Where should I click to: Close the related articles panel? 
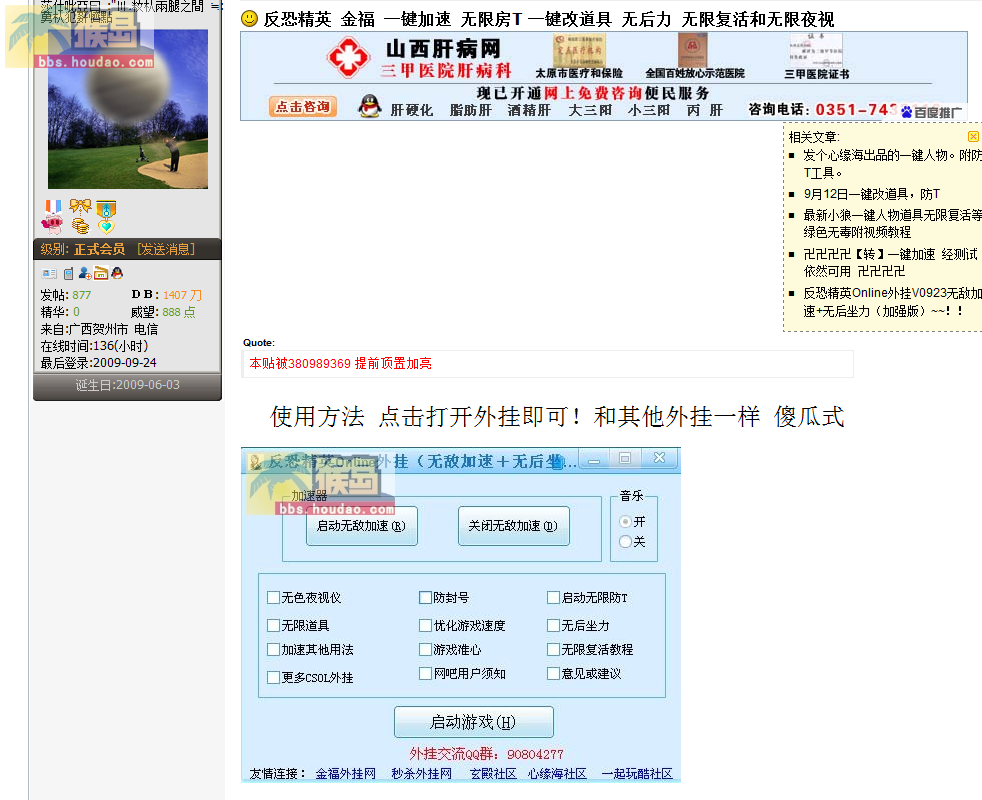[973, 136]
